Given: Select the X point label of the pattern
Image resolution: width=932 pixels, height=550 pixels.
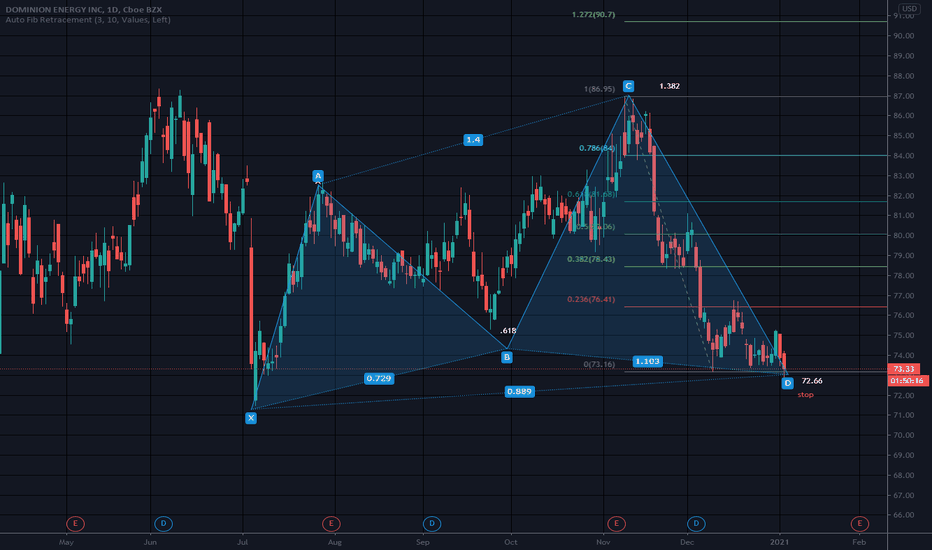Looking at the screenshot, I should 251,418.
